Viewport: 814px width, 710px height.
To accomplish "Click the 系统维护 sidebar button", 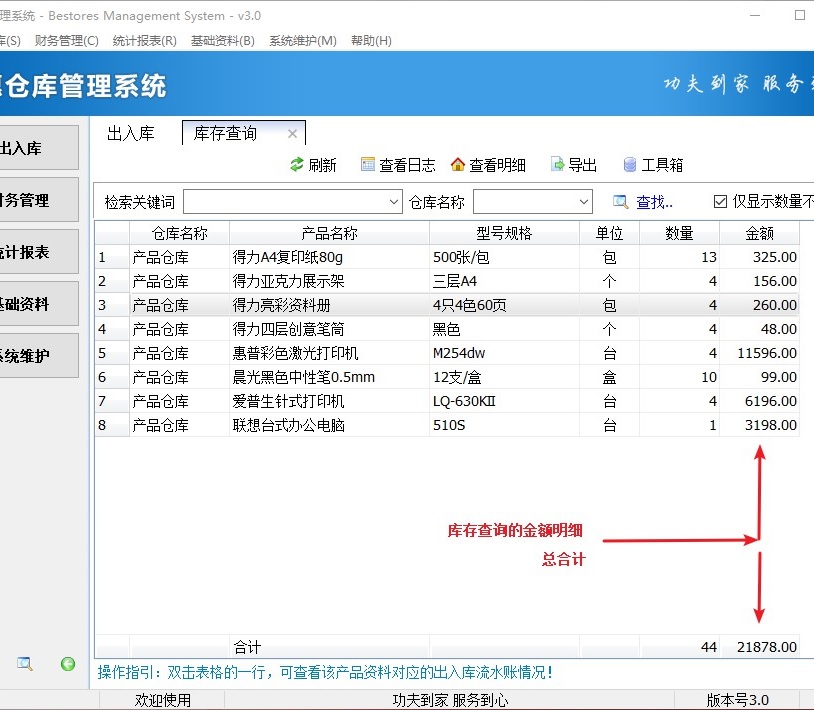I will coord(39,355).
